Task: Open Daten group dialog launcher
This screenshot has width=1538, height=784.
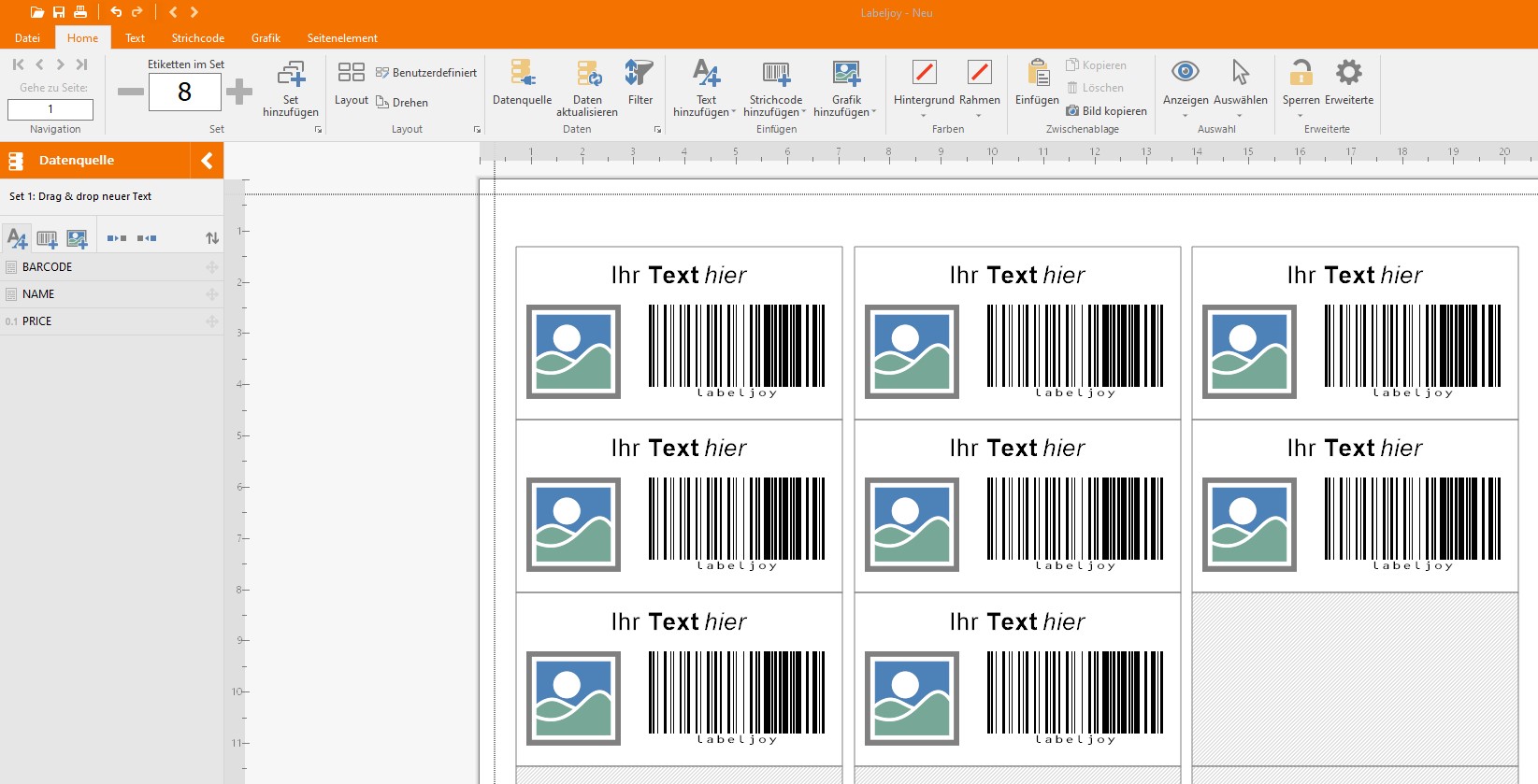Action: (x=657, y=130)
